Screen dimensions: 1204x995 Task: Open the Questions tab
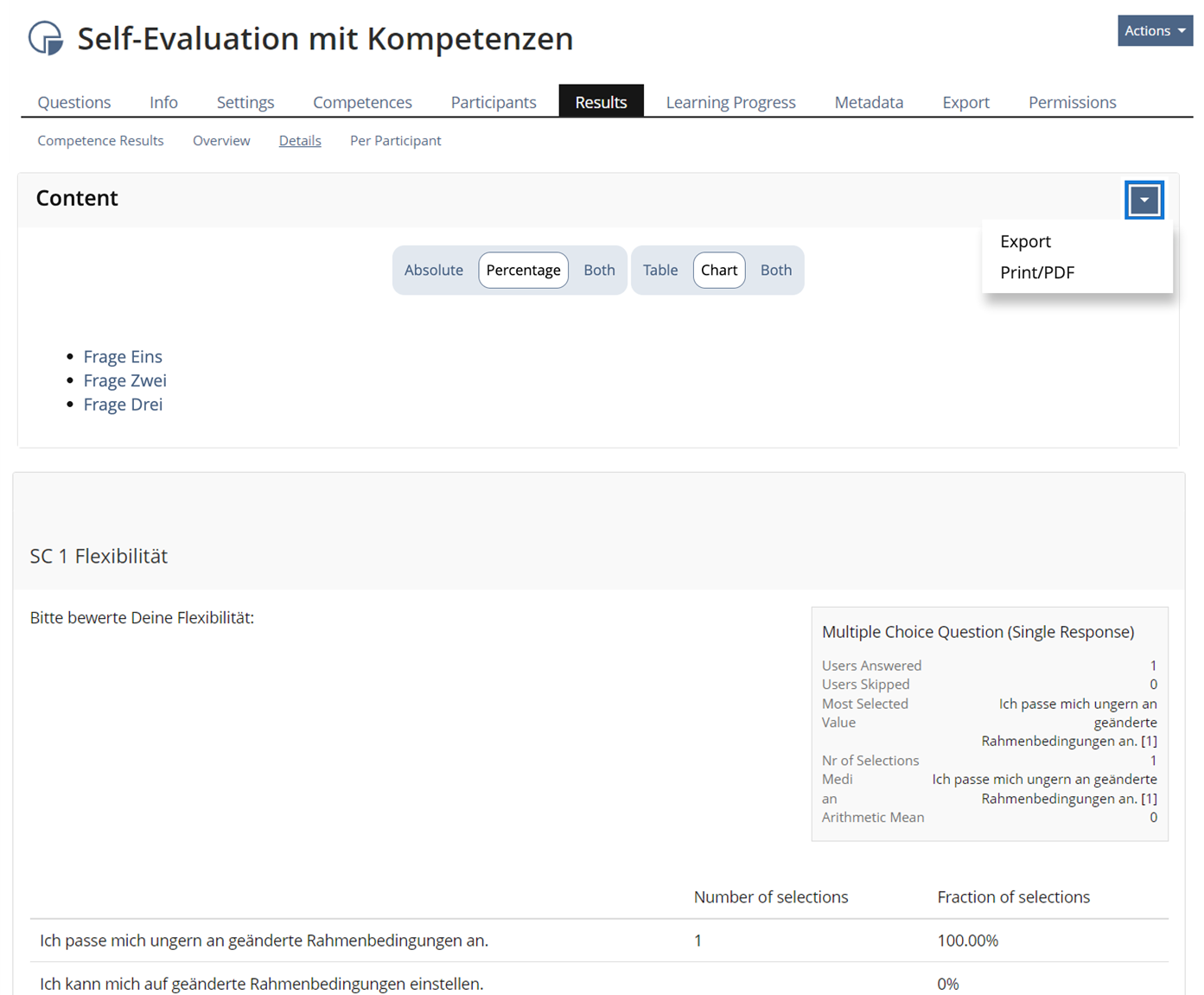coord(74,102)
